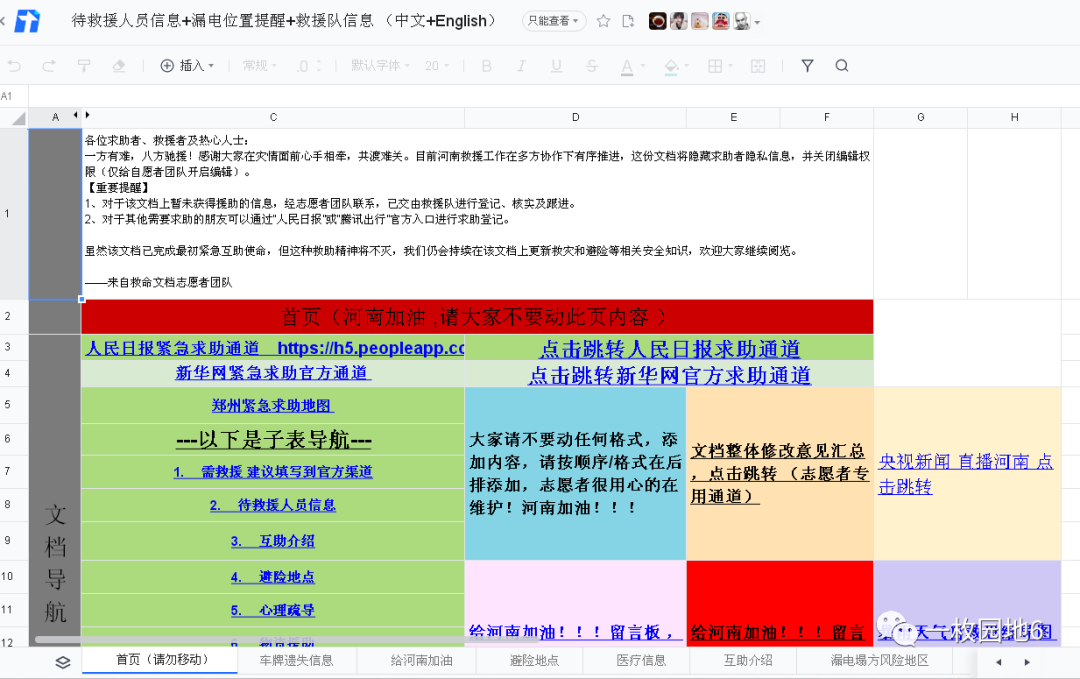Select column C header
Viewport: 1080px width, 679px height.
point(273,117)
